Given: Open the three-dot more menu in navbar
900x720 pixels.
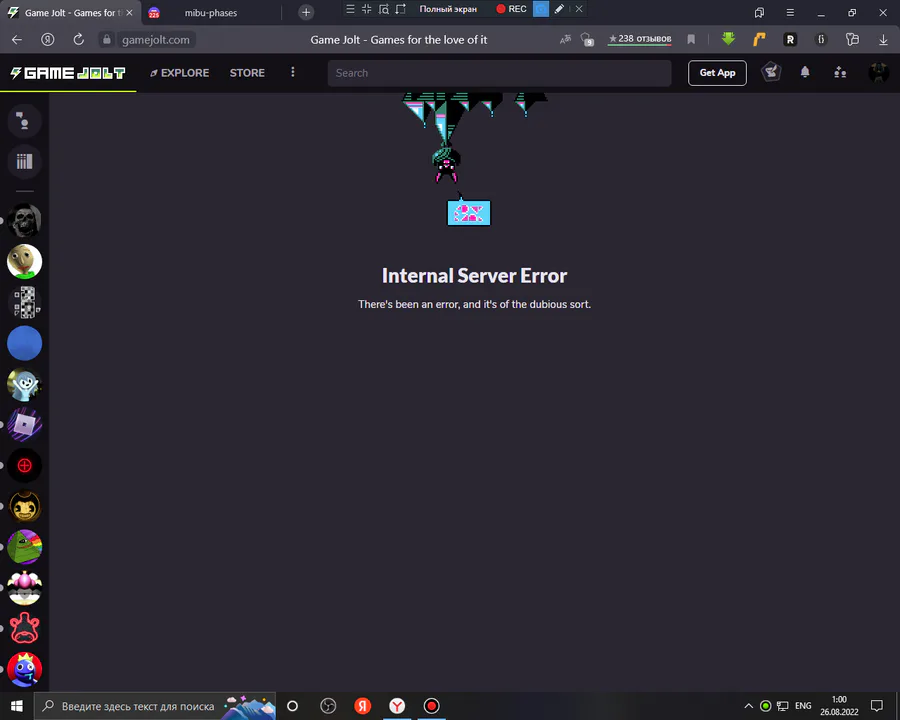Looking at the screenshot, I should (x=293, y=72).
